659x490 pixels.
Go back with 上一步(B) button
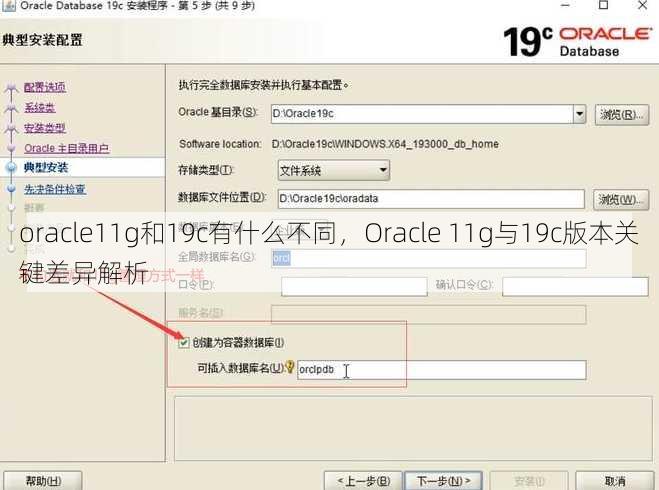pos(364,481)
